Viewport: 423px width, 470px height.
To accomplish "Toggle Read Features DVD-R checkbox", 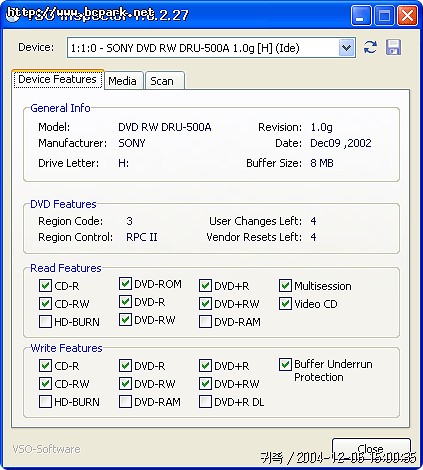I will click(125, 302).
